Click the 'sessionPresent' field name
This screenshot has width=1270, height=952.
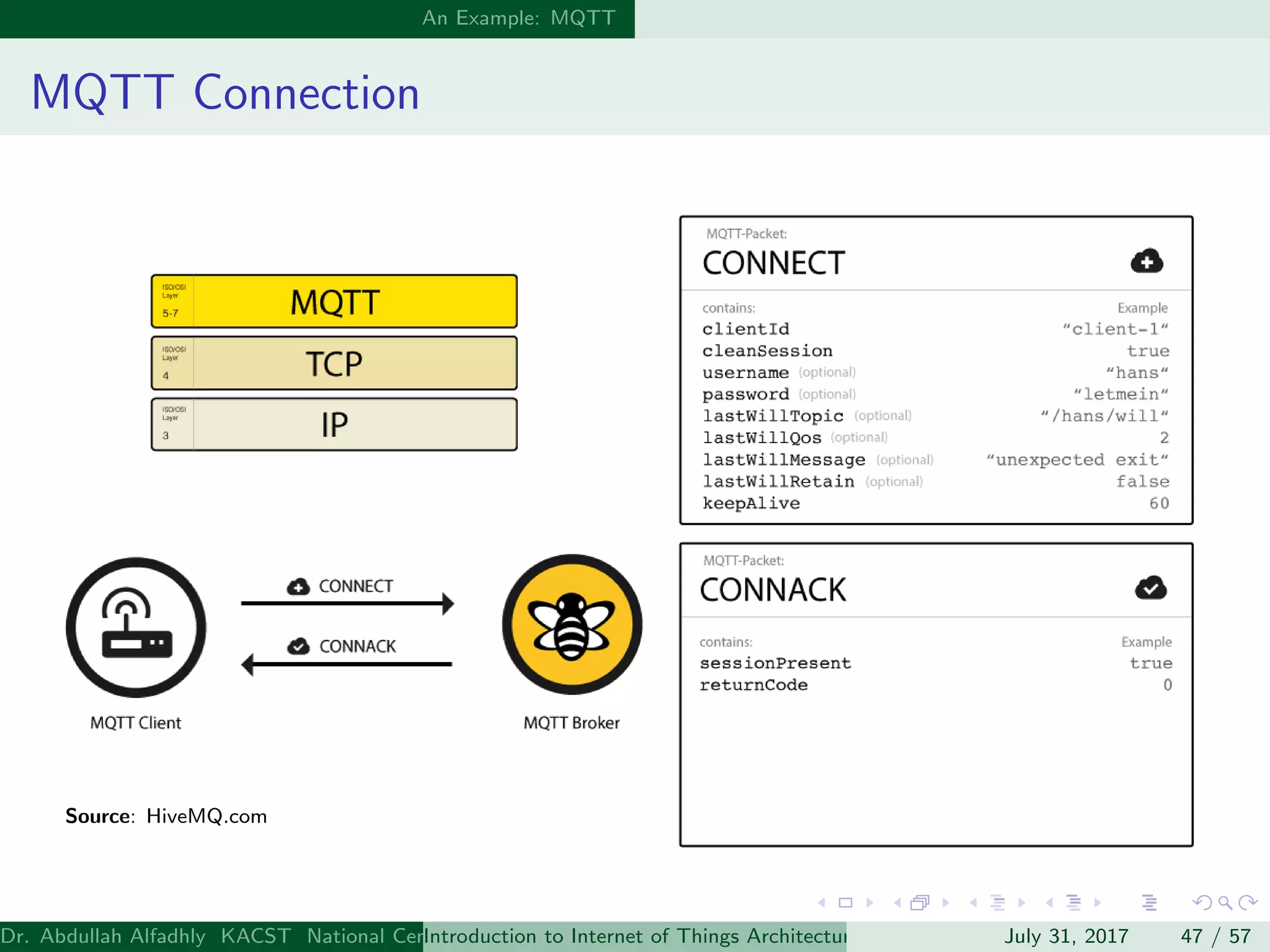pos(776,663)
